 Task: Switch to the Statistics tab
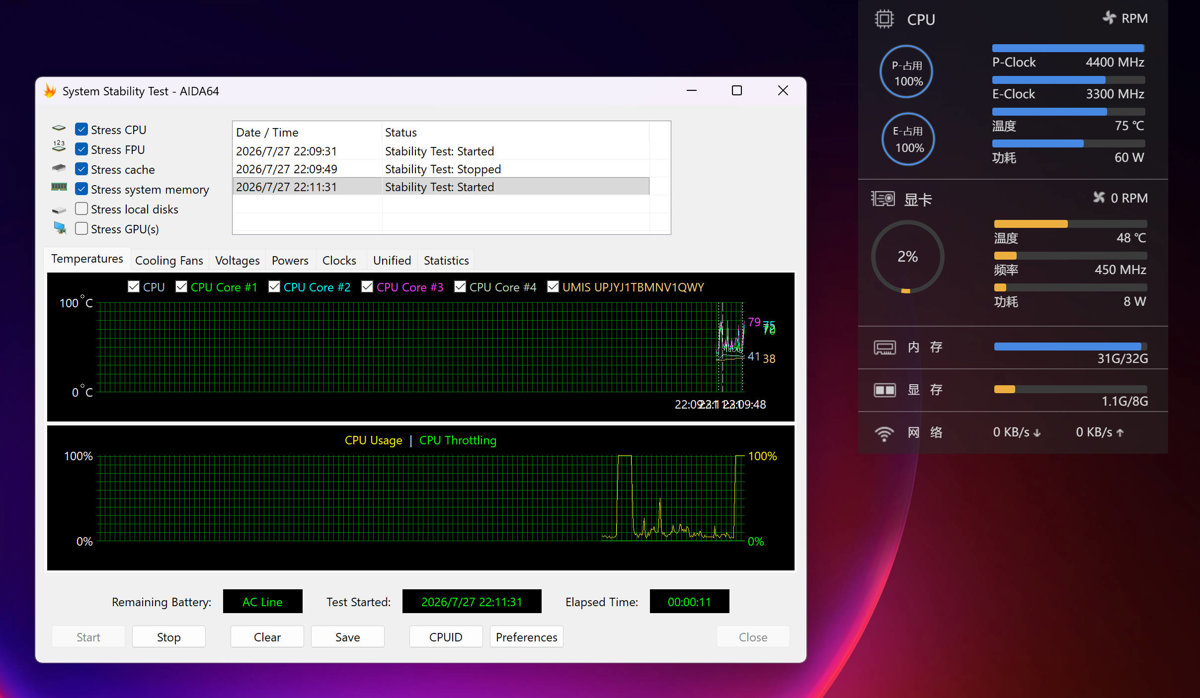(x=446, y=261)
